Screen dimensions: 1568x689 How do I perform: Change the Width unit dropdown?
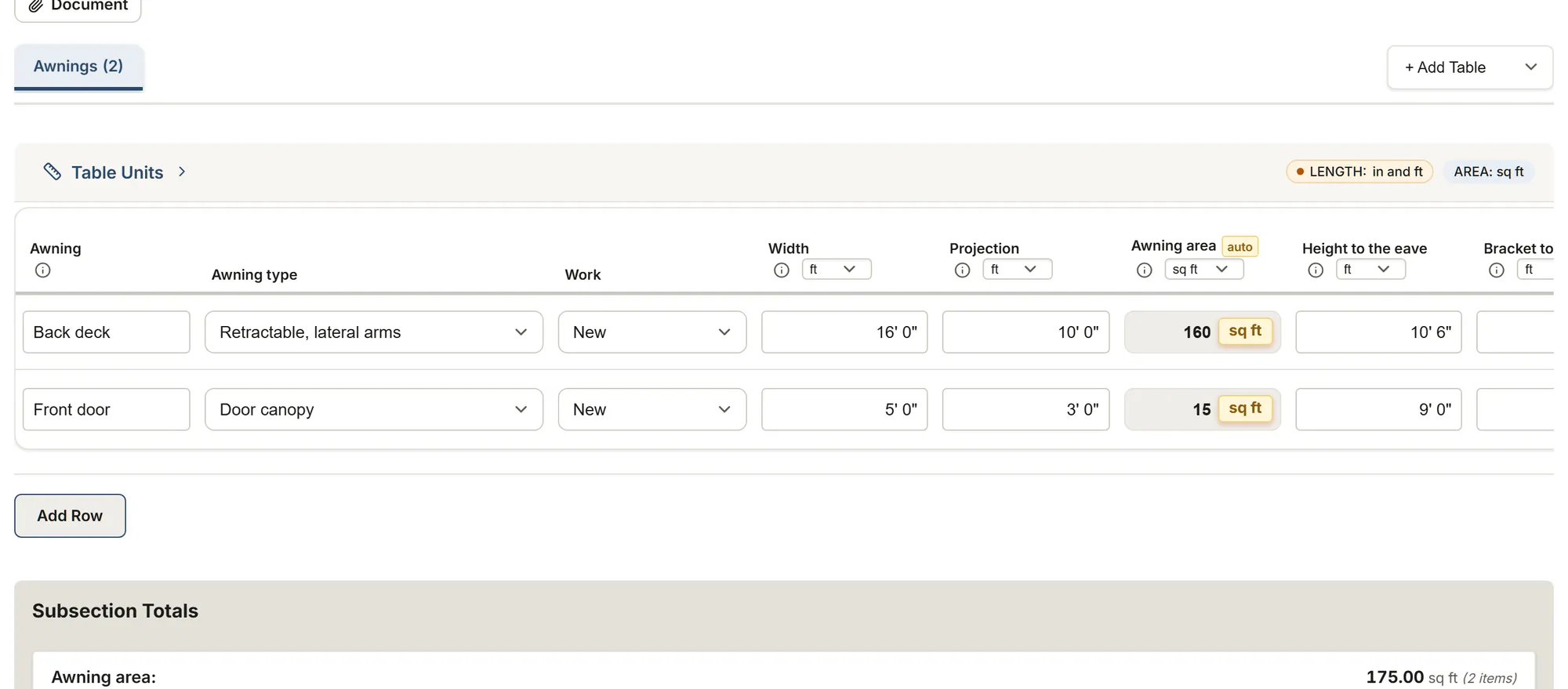coord(837,269)
